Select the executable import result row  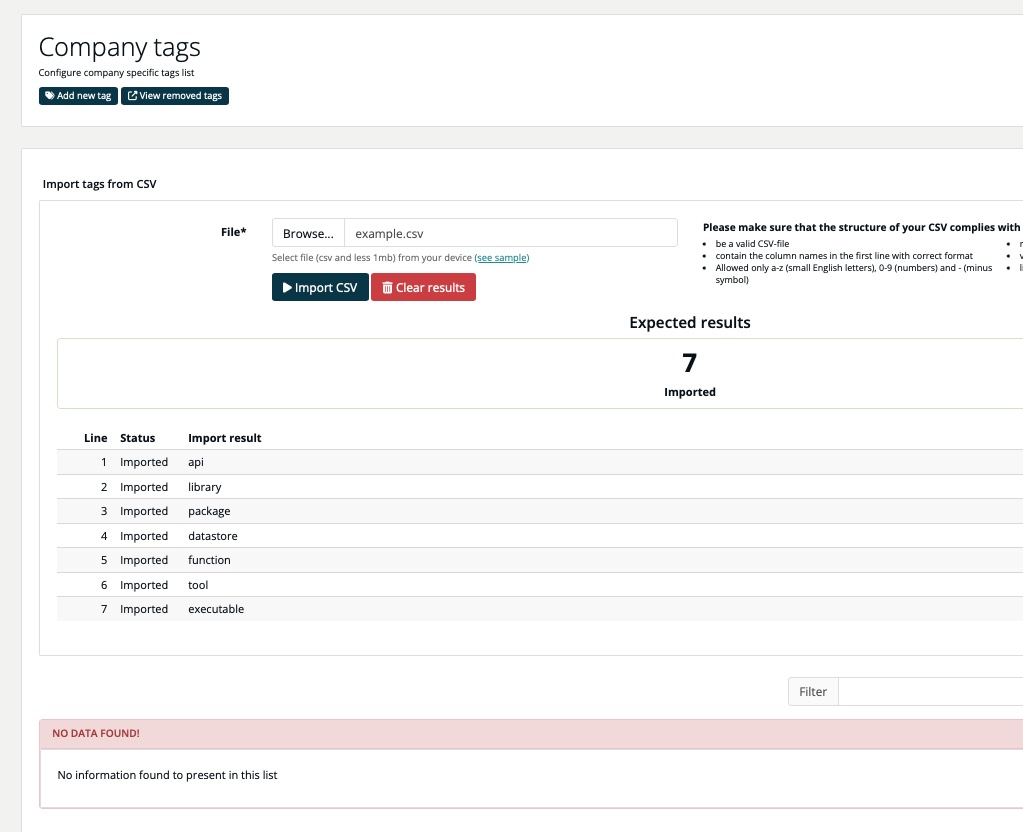[540, 609]
